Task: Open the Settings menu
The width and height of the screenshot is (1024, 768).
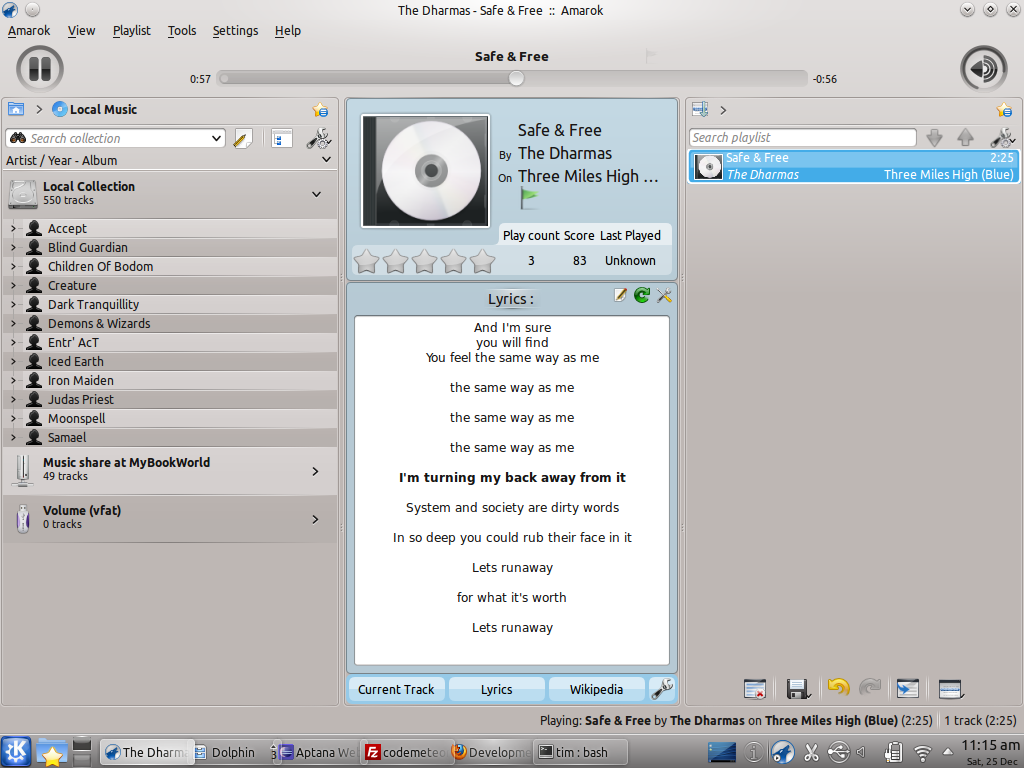Action: [x=235, y=31]
